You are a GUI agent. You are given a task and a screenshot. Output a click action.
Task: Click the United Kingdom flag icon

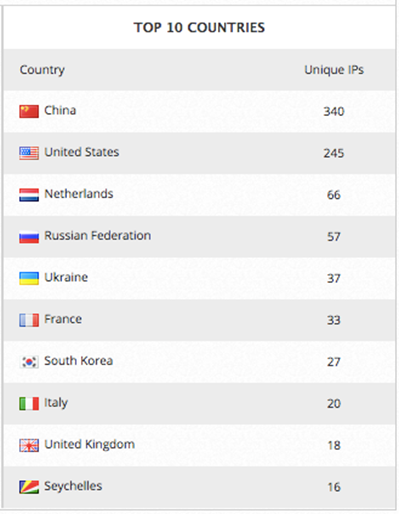click(x=29, y=445)
